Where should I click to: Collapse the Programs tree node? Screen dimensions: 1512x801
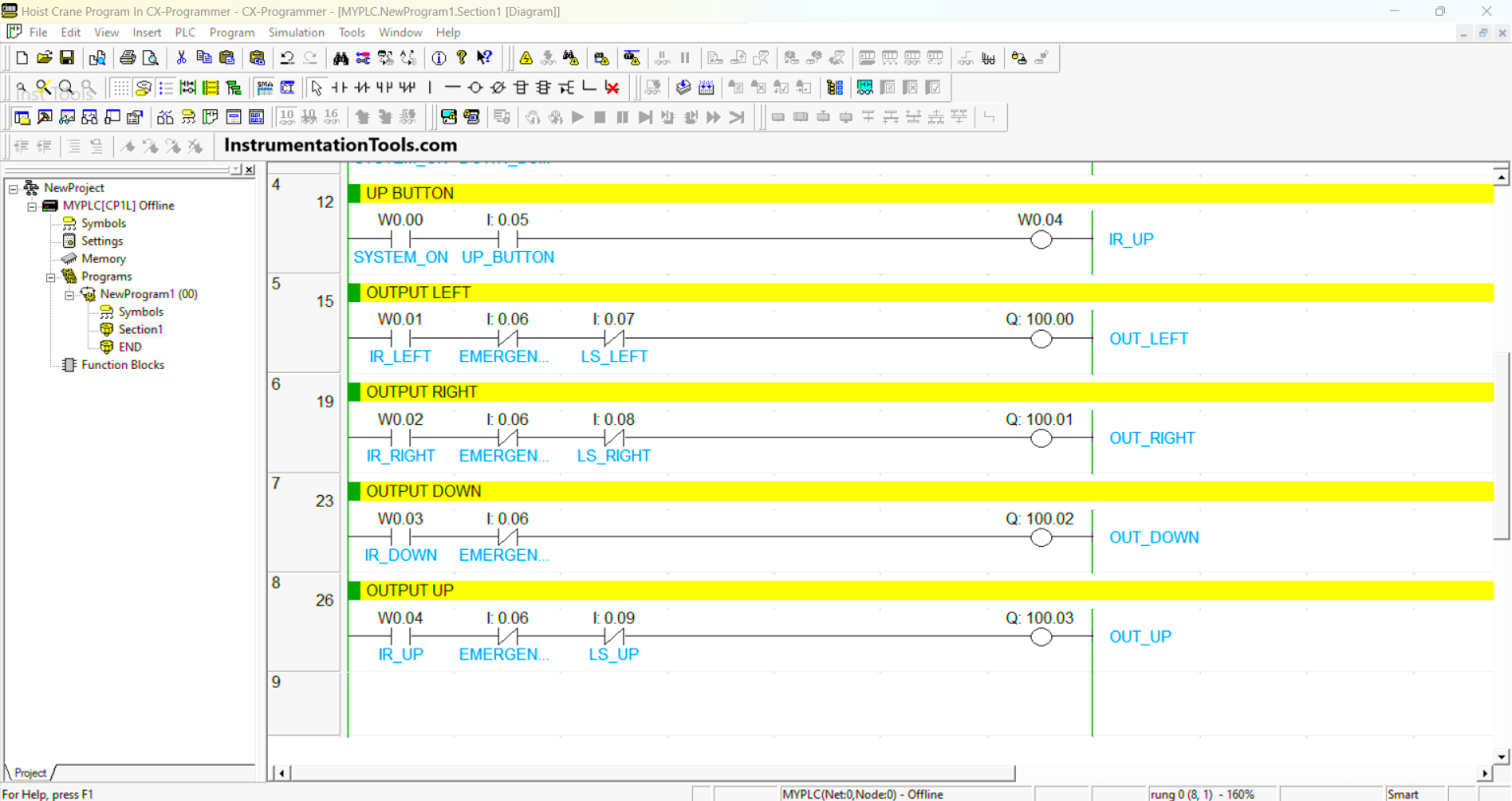pyautogui.click(x=50, y=277)
